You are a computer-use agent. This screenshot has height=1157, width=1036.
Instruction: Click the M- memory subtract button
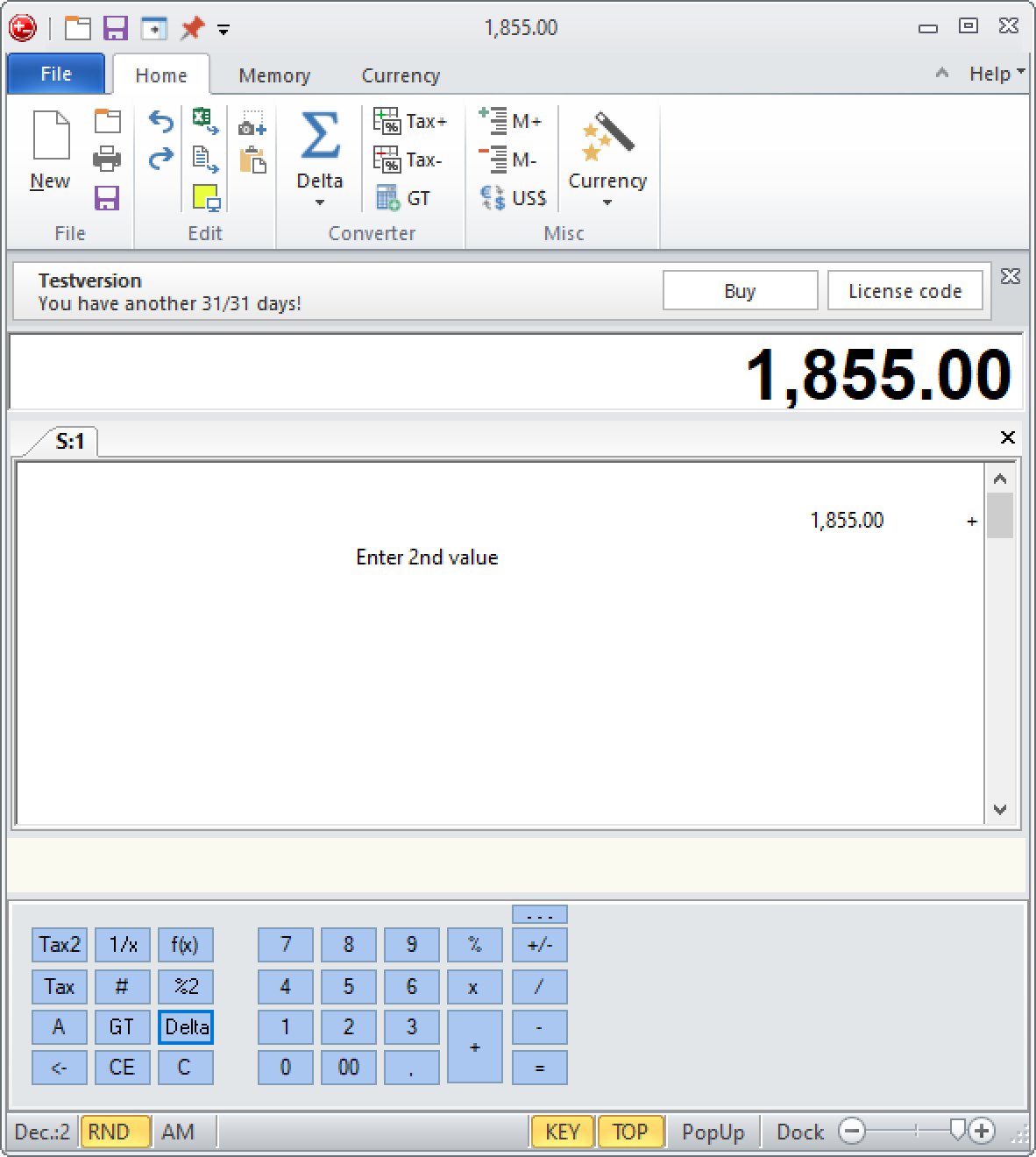pyautogui.click(x=508, y=160)
